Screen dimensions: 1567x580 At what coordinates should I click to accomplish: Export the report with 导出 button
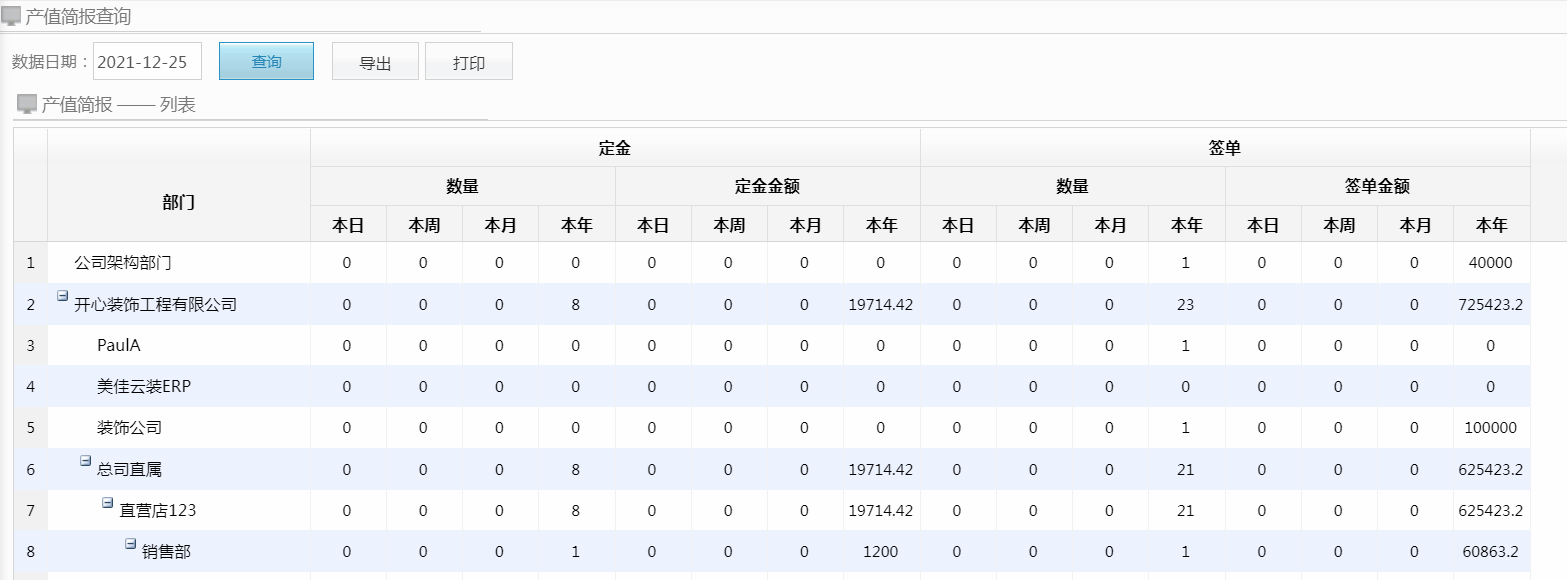(x=375, y=62)
